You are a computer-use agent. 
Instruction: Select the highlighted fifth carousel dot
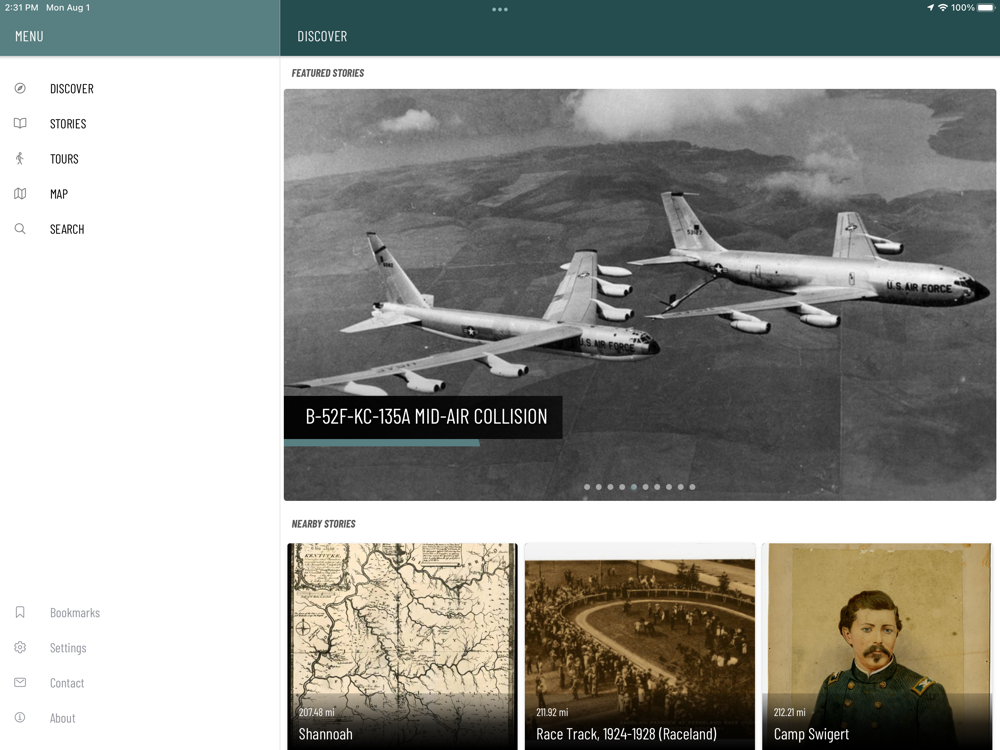point(634,487)
